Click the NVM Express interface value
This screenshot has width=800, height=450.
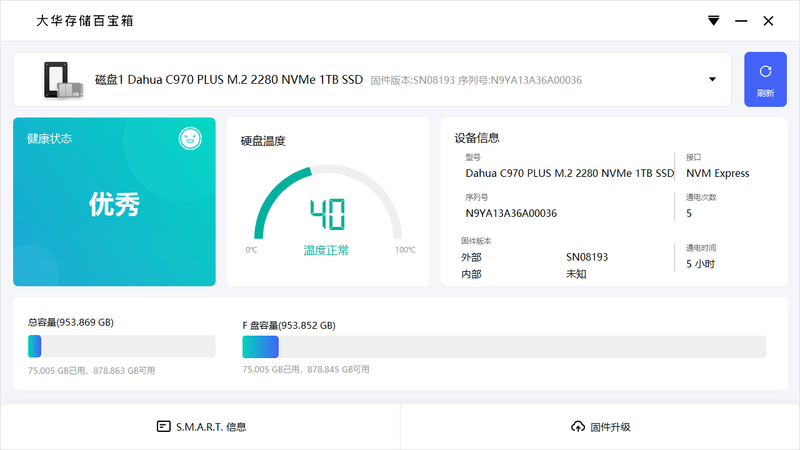717,173
